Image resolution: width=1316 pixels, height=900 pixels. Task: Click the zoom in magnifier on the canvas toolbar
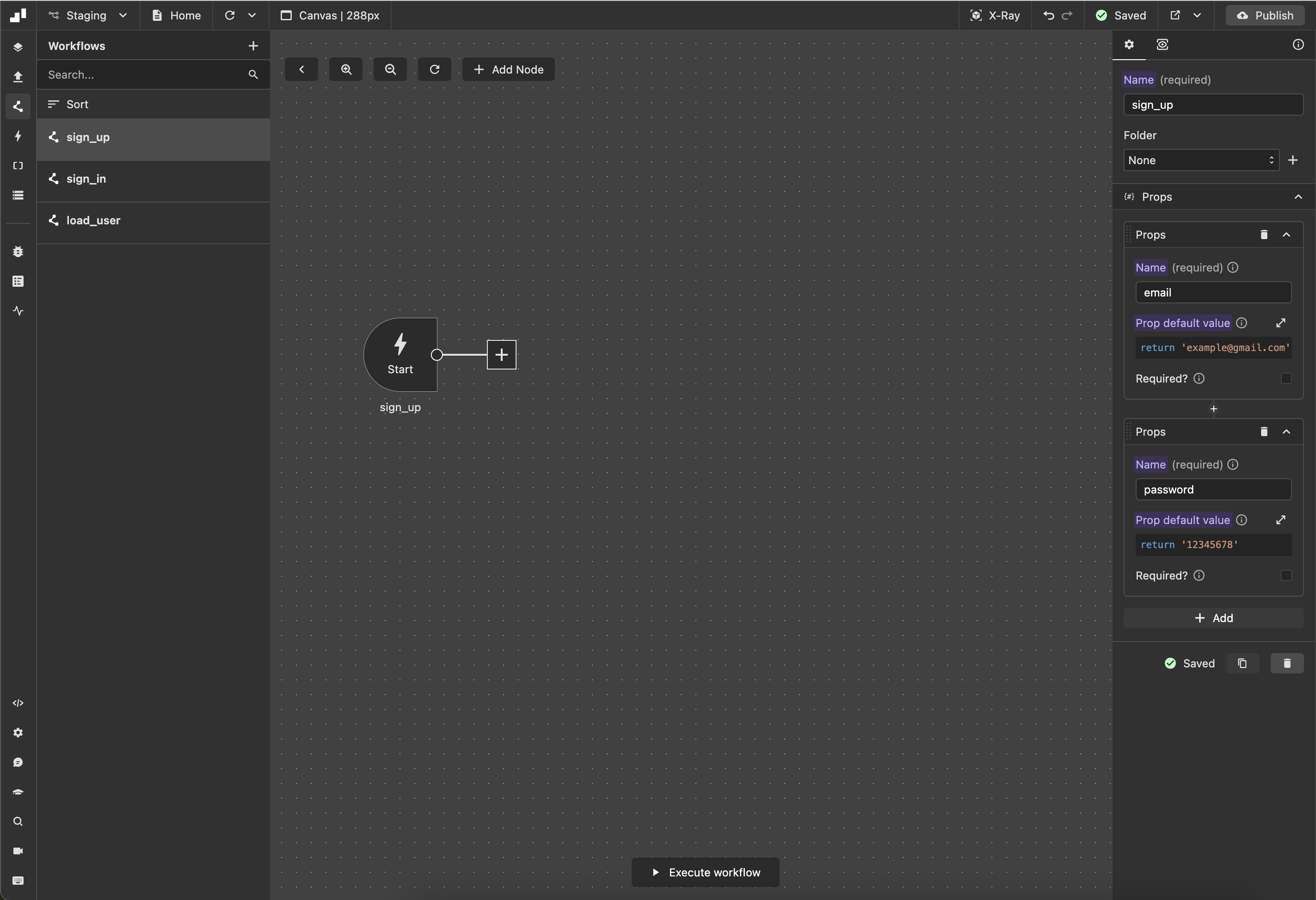(346, 69)
